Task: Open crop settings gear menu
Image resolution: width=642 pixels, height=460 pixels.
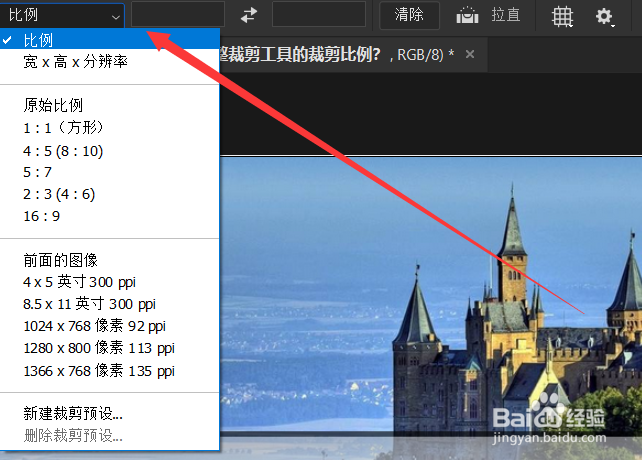Action: [x=605, y=17]
